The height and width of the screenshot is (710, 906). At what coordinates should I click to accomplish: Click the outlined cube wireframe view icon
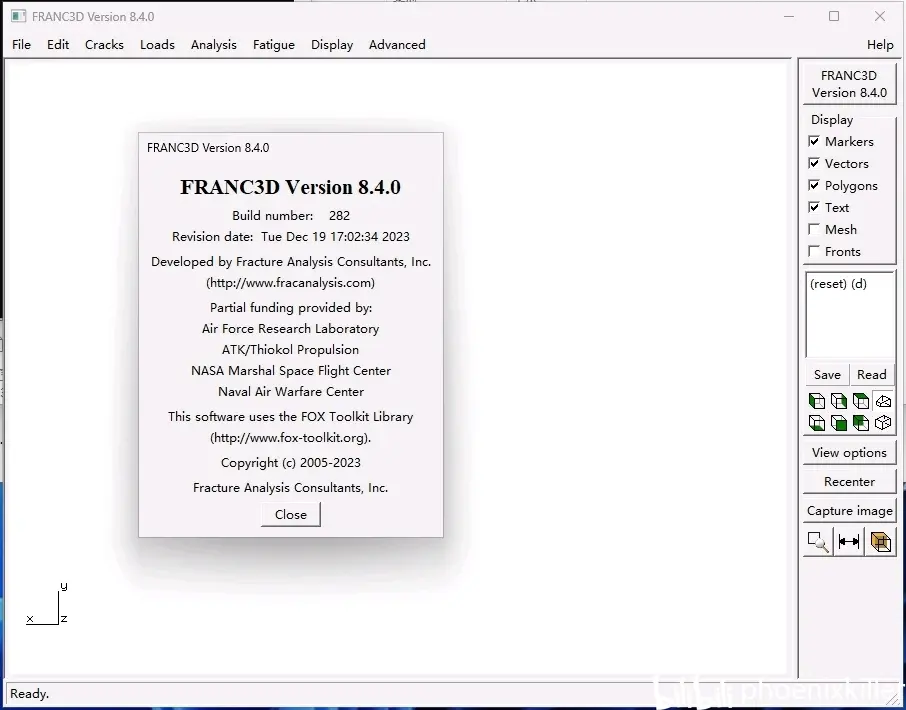click(x=883, y=423)
